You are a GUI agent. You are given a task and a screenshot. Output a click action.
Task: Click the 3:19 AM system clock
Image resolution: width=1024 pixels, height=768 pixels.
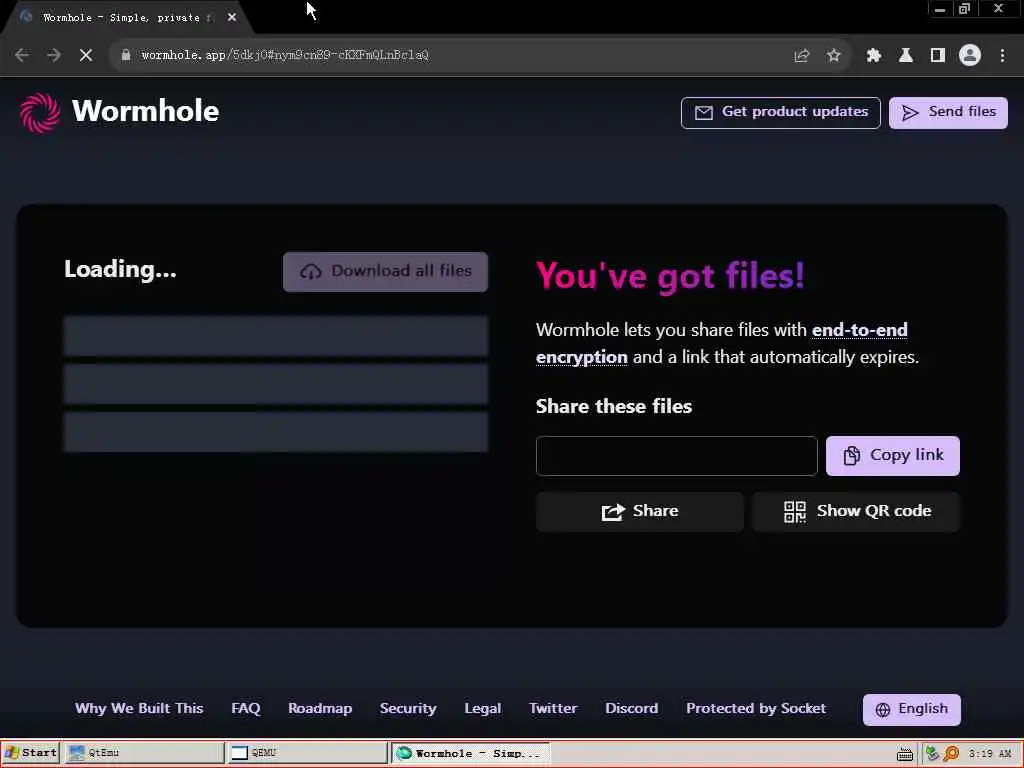click(989, 754)
